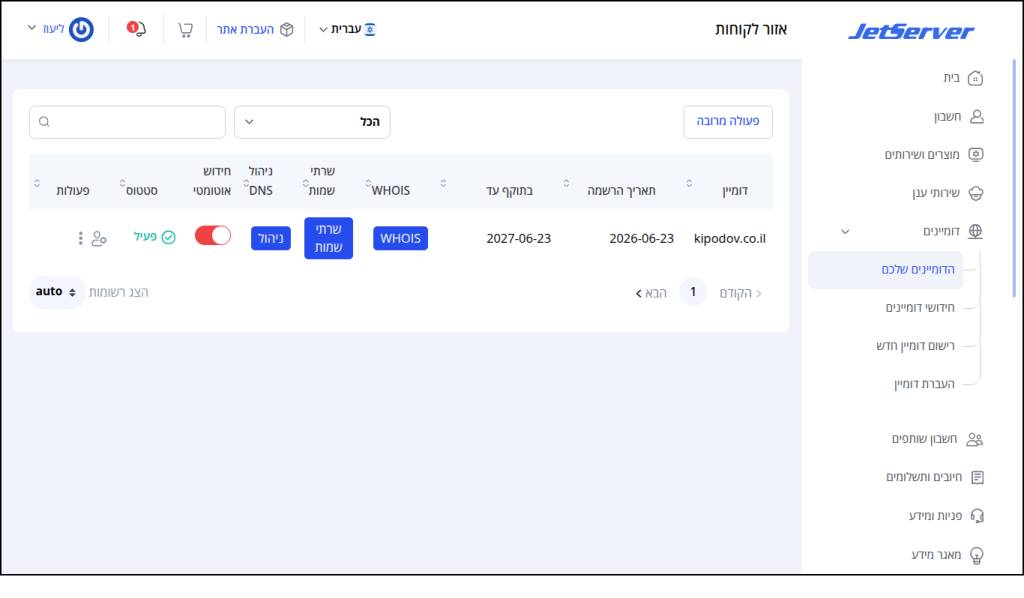Go to the הבא next page

pos(651,293)
